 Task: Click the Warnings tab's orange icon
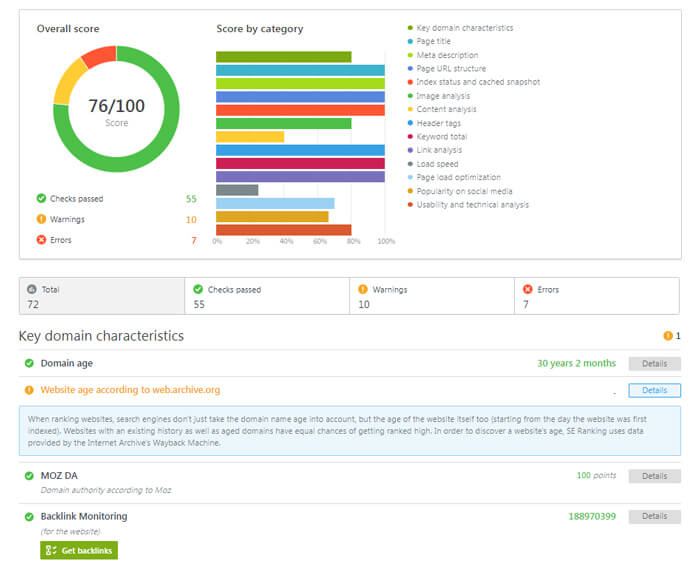coord(363,289)
